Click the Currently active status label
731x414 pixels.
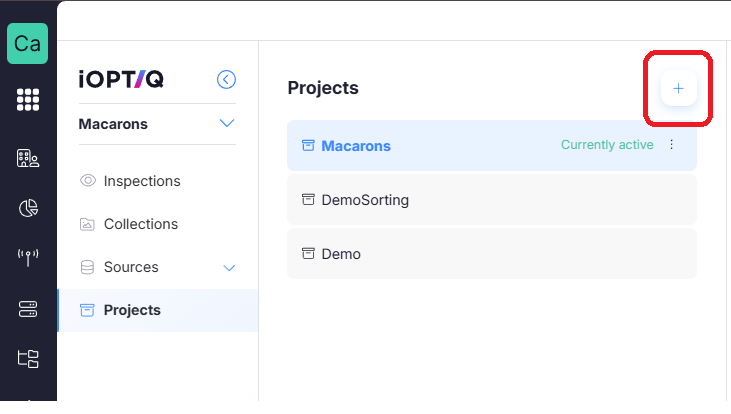pos(607,145)
